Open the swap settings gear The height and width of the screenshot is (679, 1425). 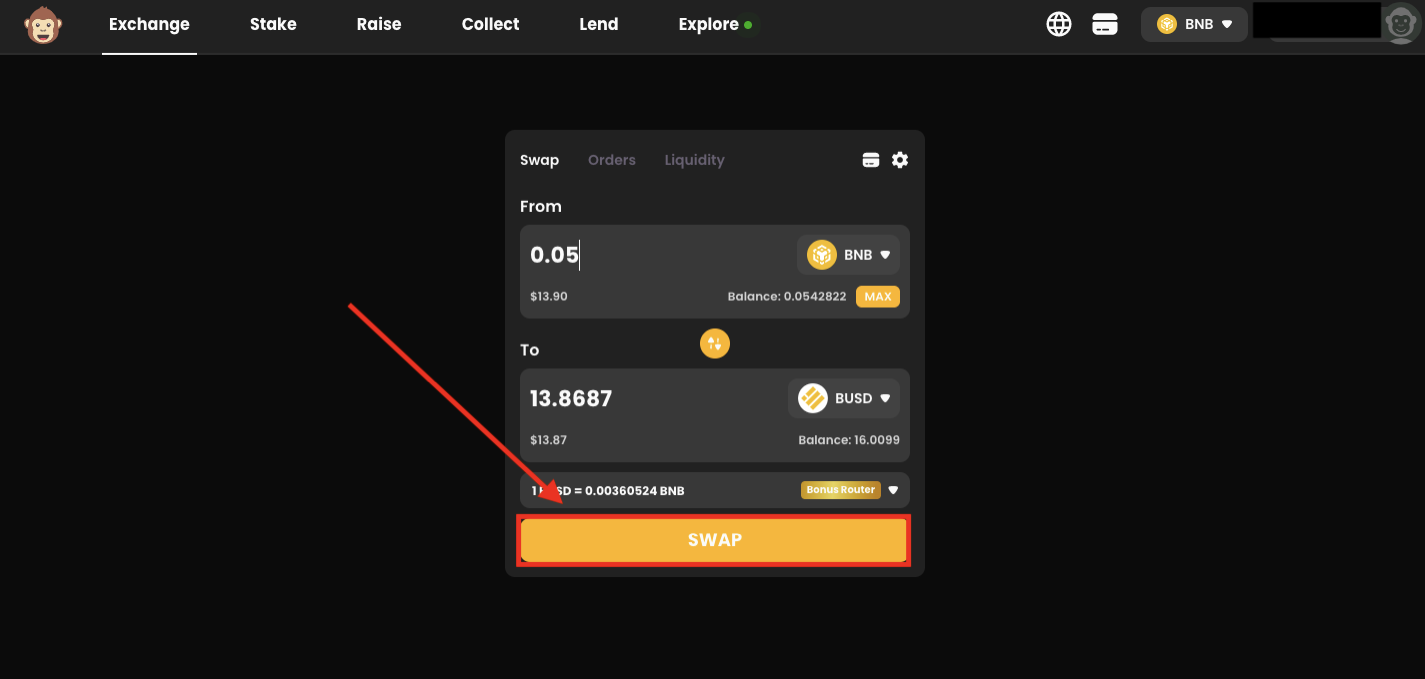point(899,160)
